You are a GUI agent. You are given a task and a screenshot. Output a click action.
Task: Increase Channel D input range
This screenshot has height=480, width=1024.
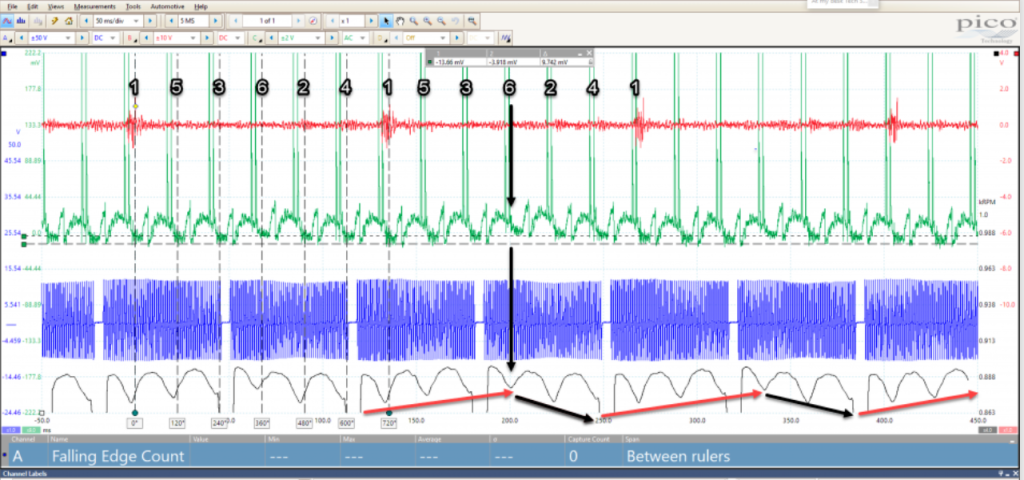coord(456,38)
